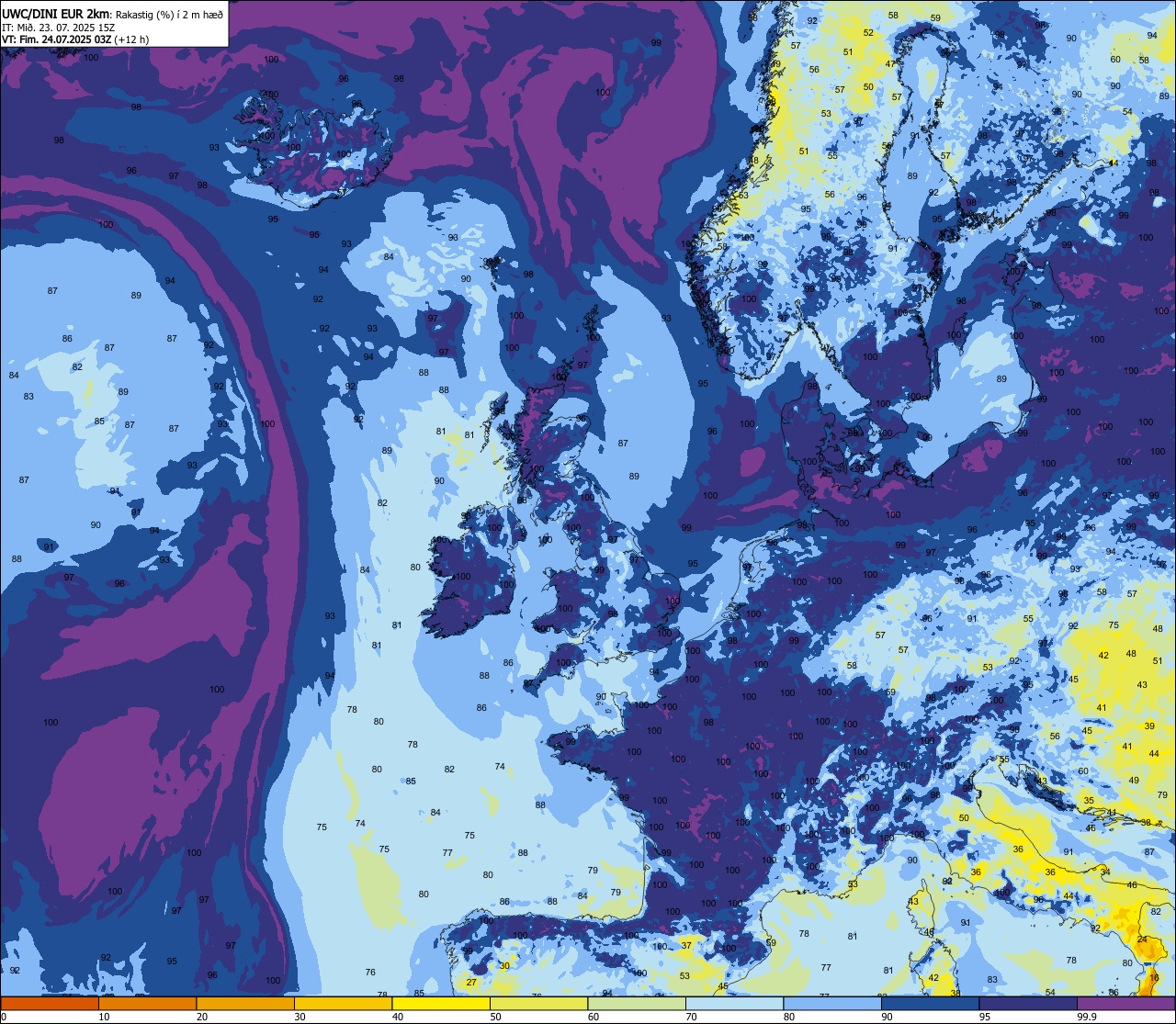This screenshot has width=1176, height=1024.
Task: Click the 90–95% blue legend swatch
Action: [x=930, y=1004]
